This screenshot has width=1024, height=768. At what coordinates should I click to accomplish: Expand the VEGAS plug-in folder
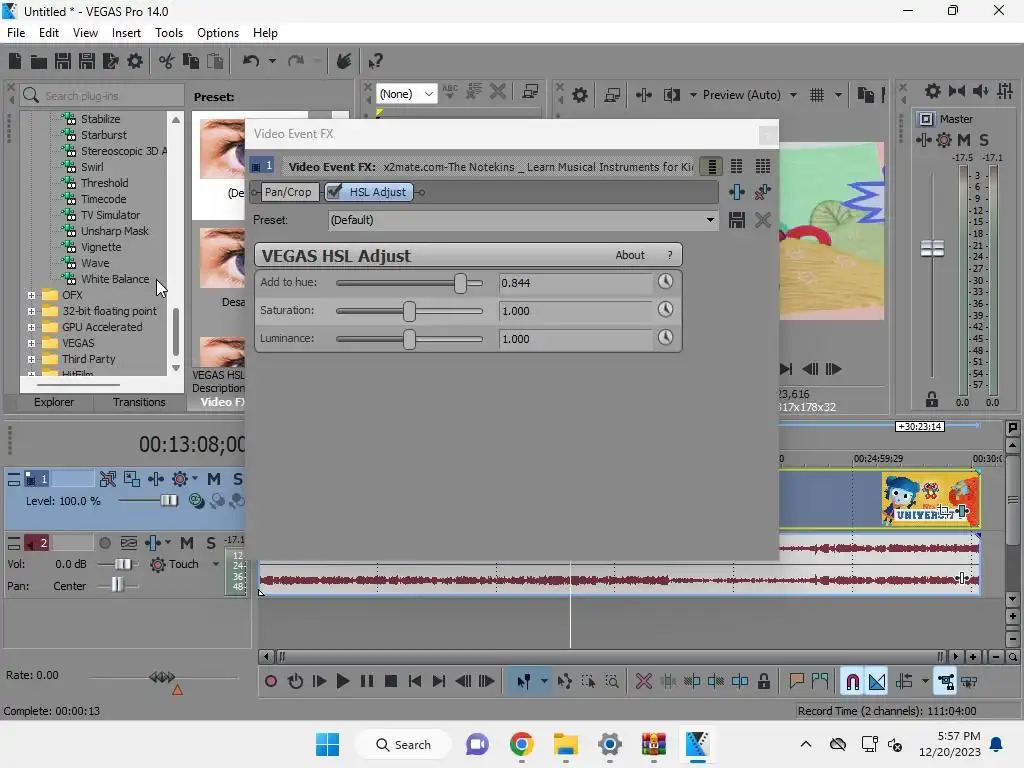coord(31,344)
